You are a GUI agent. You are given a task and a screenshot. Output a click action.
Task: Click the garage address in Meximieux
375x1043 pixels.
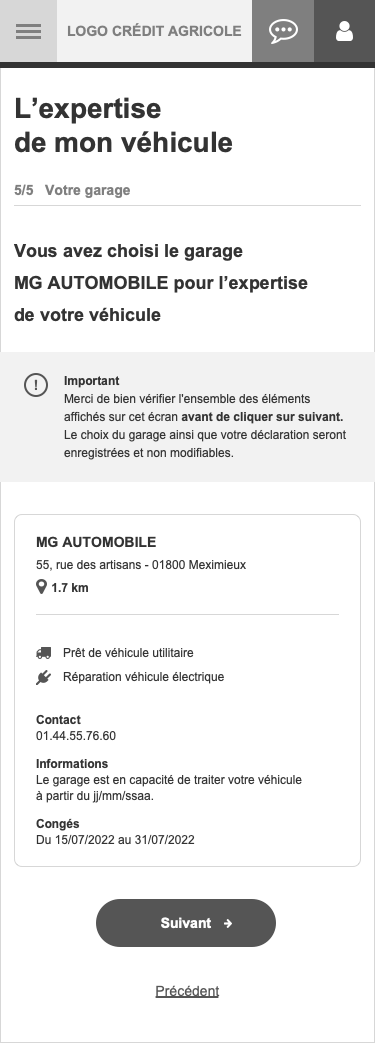click(141, 565)
